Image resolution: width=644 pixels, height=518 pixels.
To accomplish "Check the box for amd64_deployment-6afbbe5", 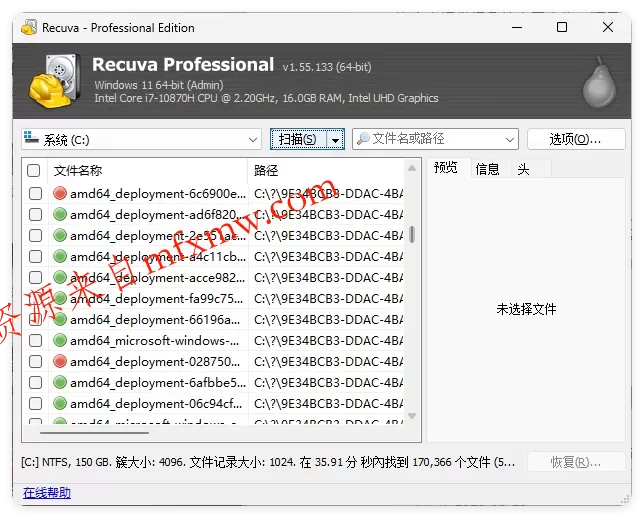I will (x=36, y=382).
